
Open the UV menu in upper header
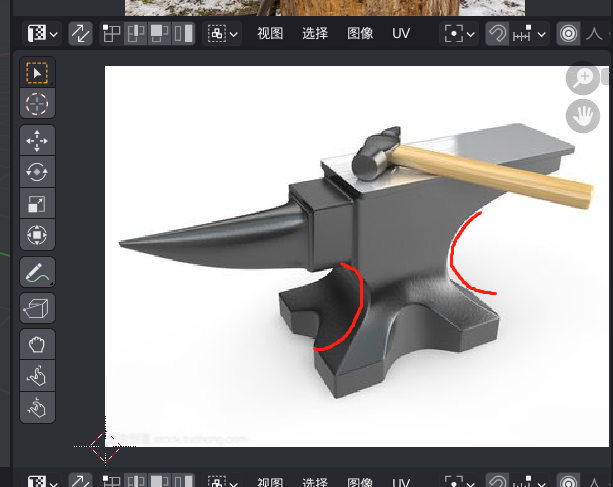click(401, 34)
